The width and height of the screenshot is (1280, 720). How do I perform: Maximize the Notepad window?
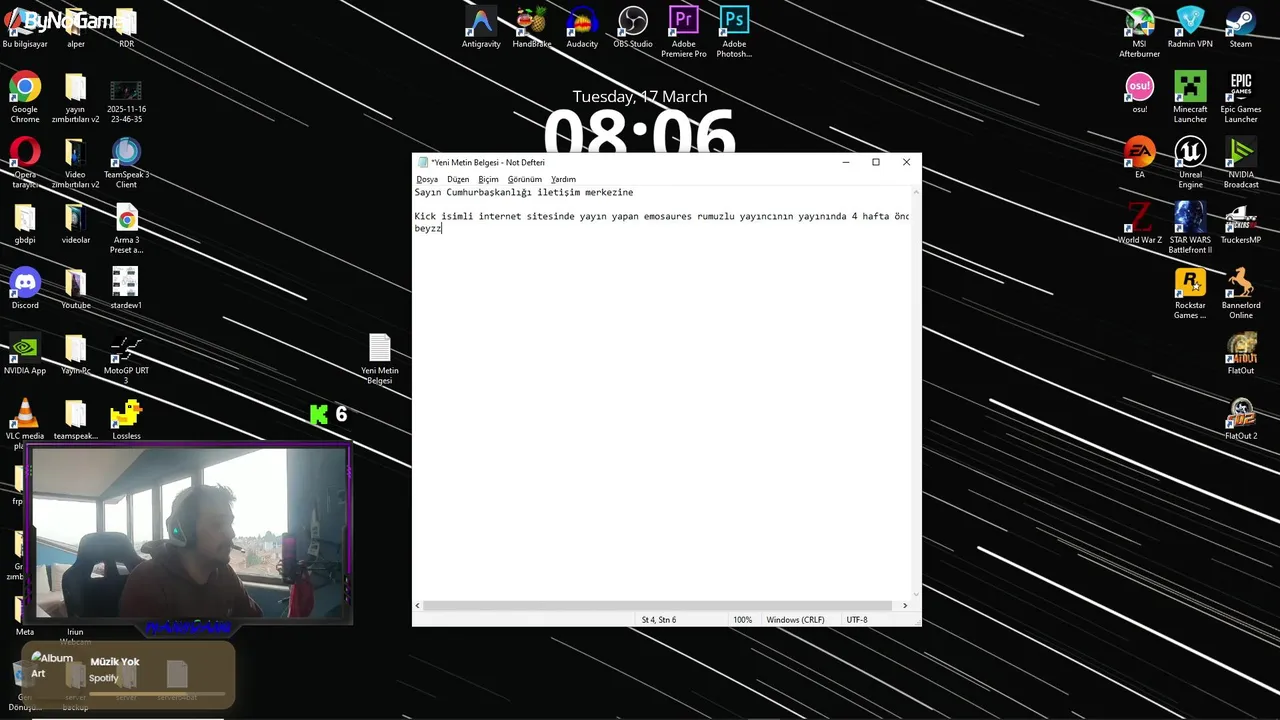[x=876, y=162]
